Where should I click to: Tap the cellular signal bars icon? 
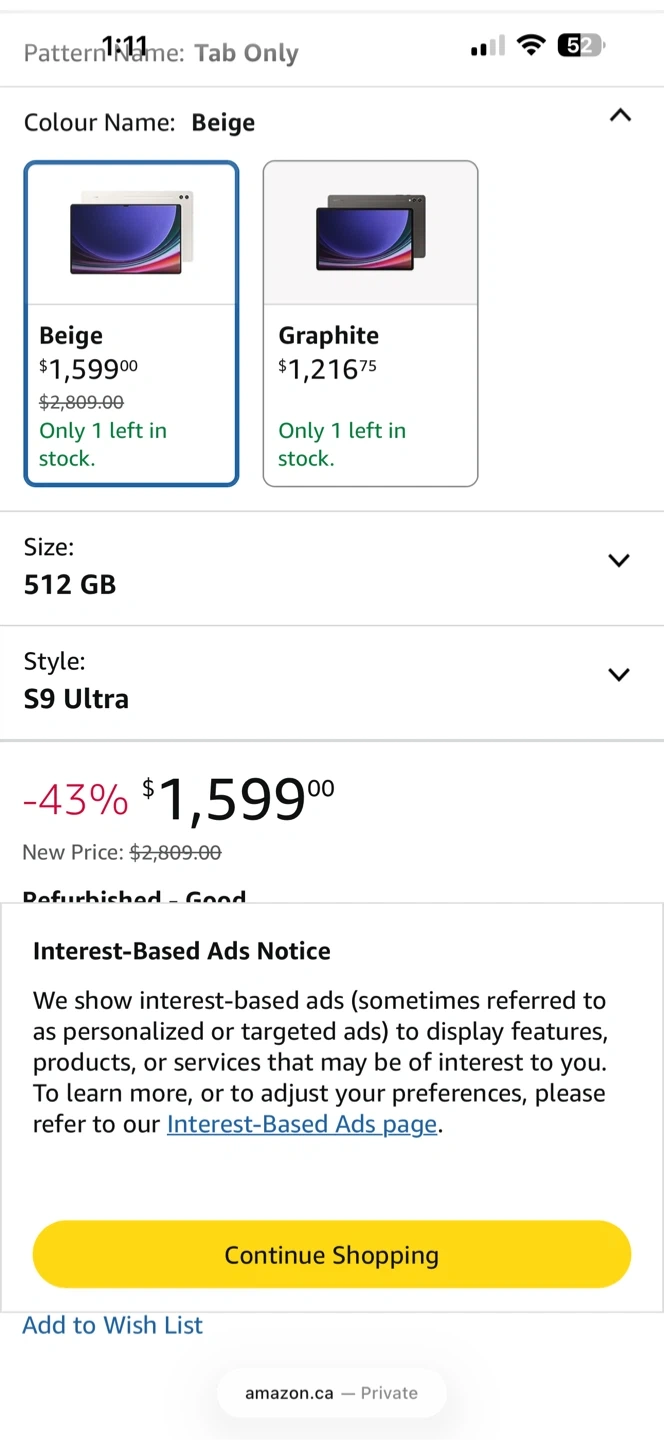click(x=487, y=46)
